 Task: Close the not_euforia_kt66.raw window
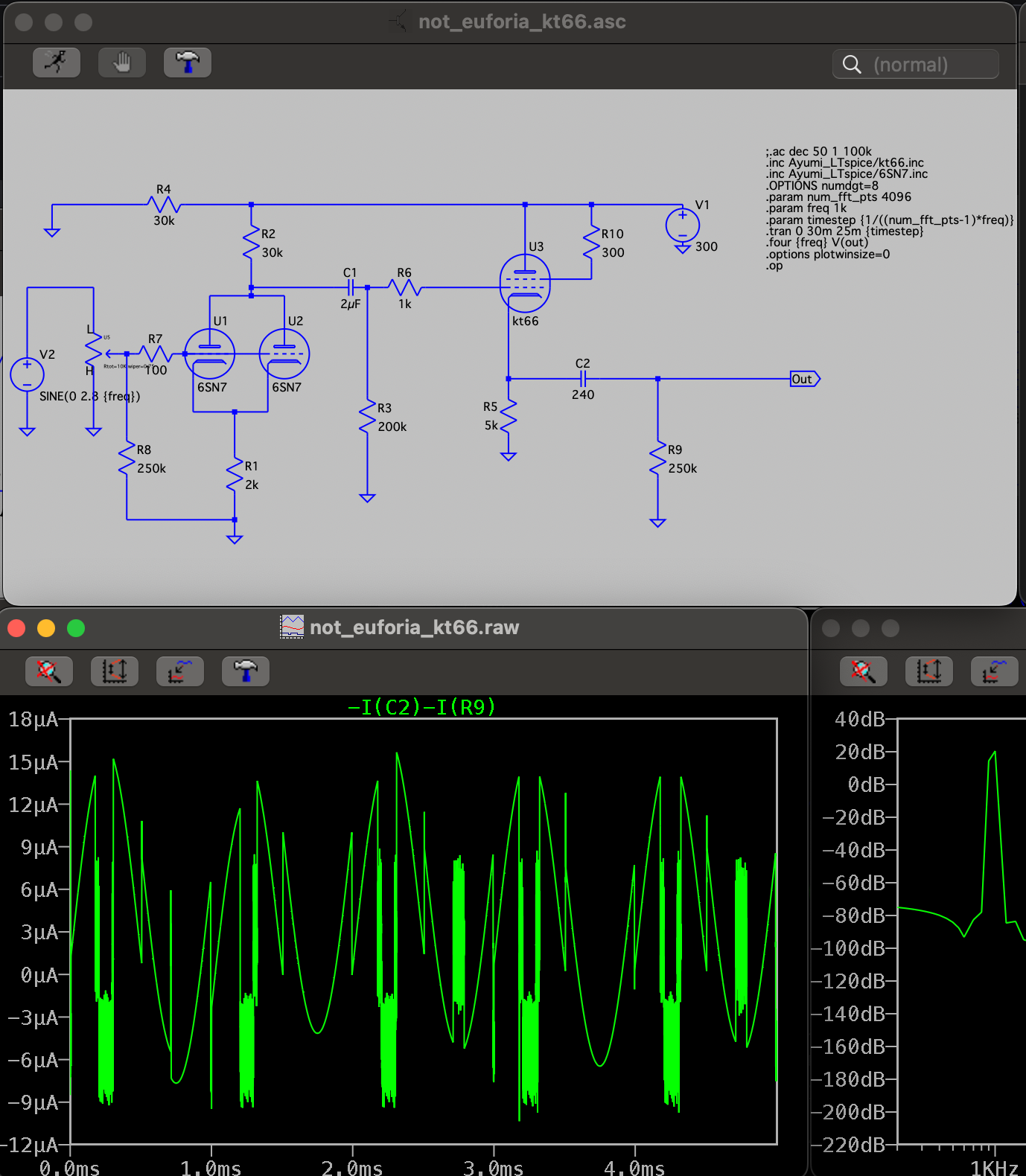click(x=16, y=628)
